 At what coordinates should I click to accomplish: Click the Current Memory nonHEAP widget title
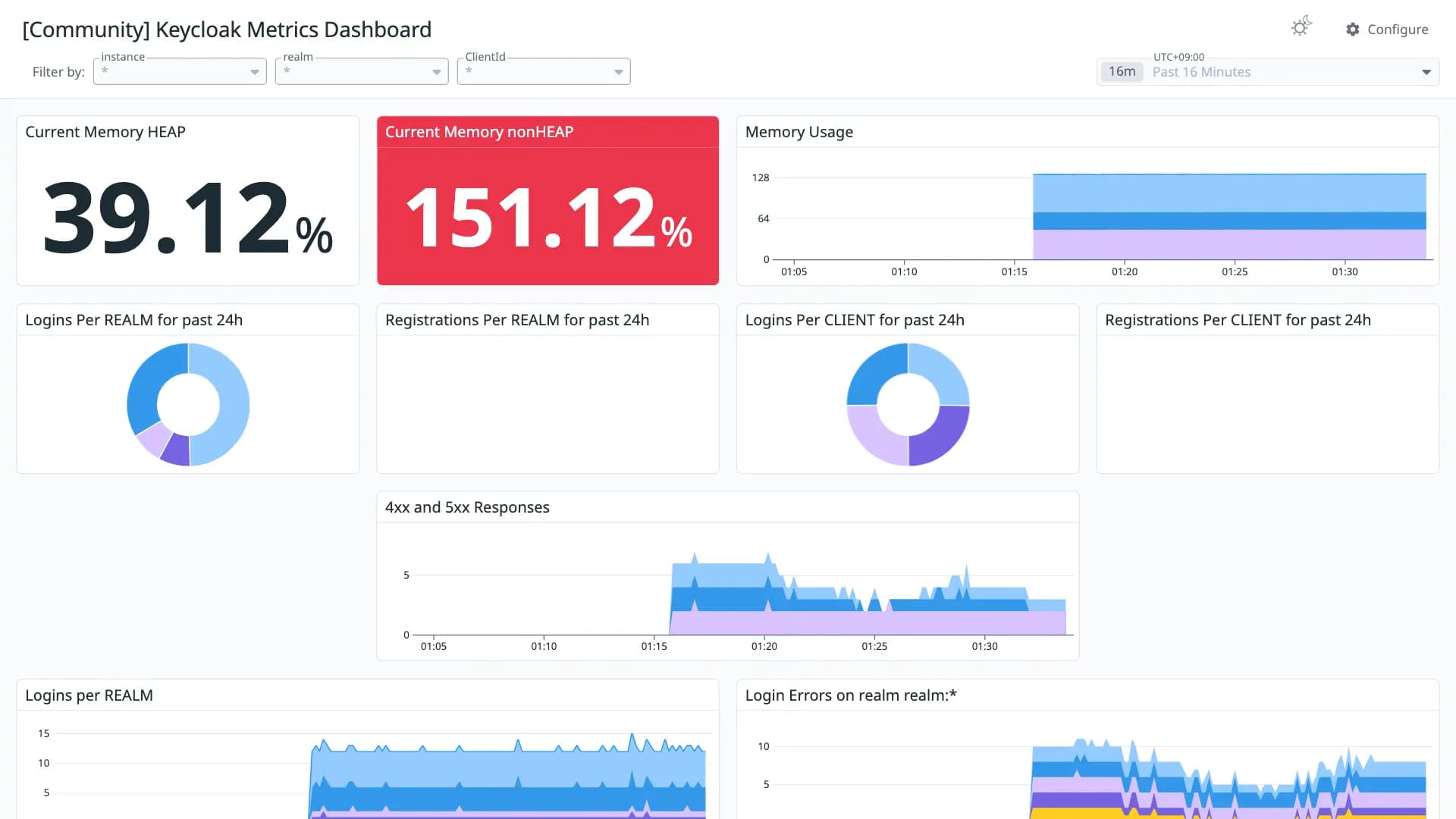(x=479, y=132)
